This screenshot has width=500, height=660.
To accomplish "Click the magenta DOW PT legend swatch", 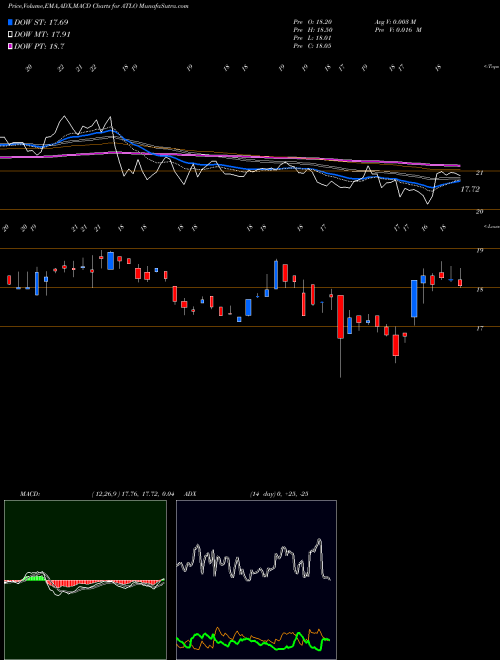I will coord(10,46).
